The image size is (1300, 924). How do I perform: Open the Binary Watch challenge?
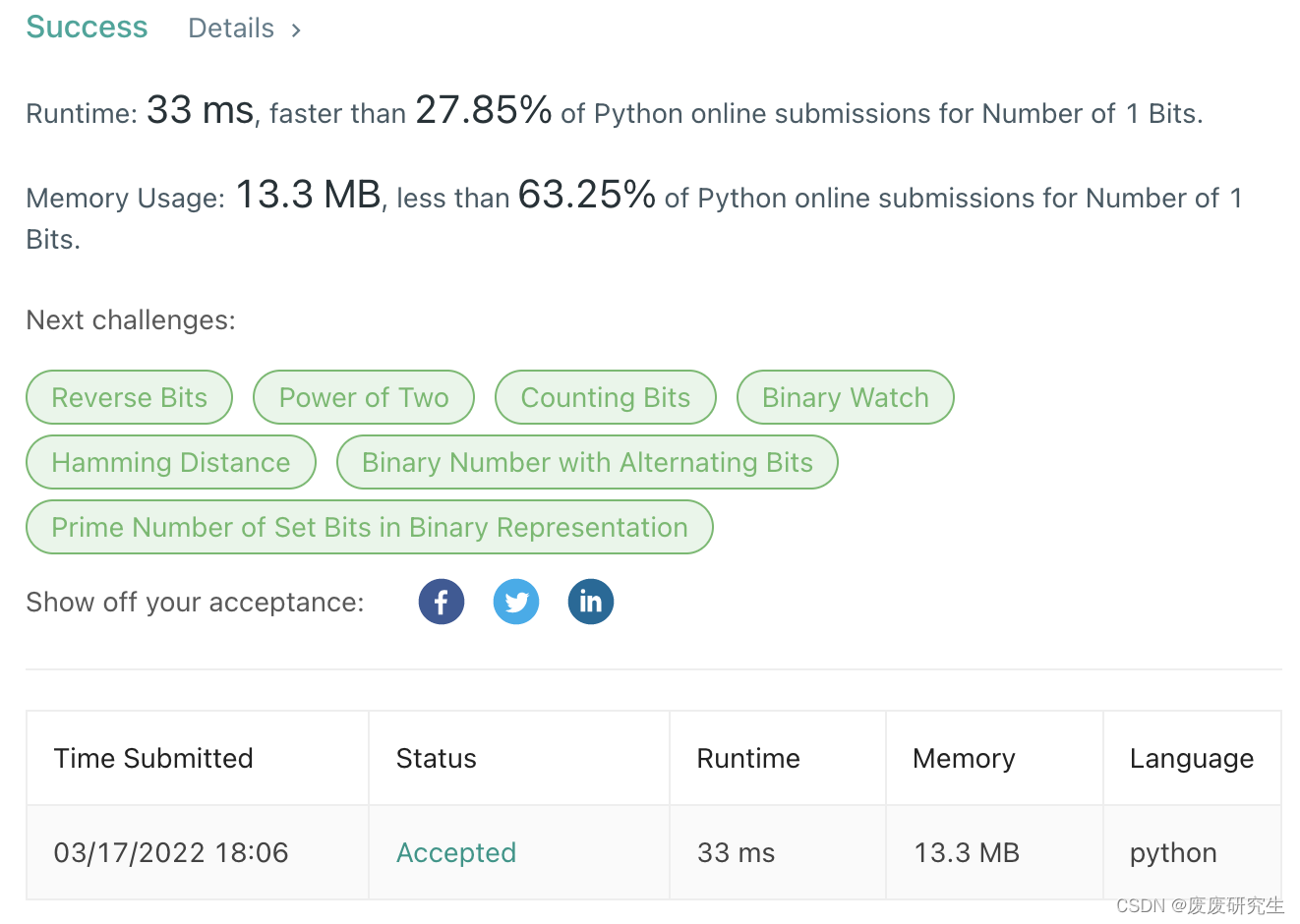(x=845, y=397)
